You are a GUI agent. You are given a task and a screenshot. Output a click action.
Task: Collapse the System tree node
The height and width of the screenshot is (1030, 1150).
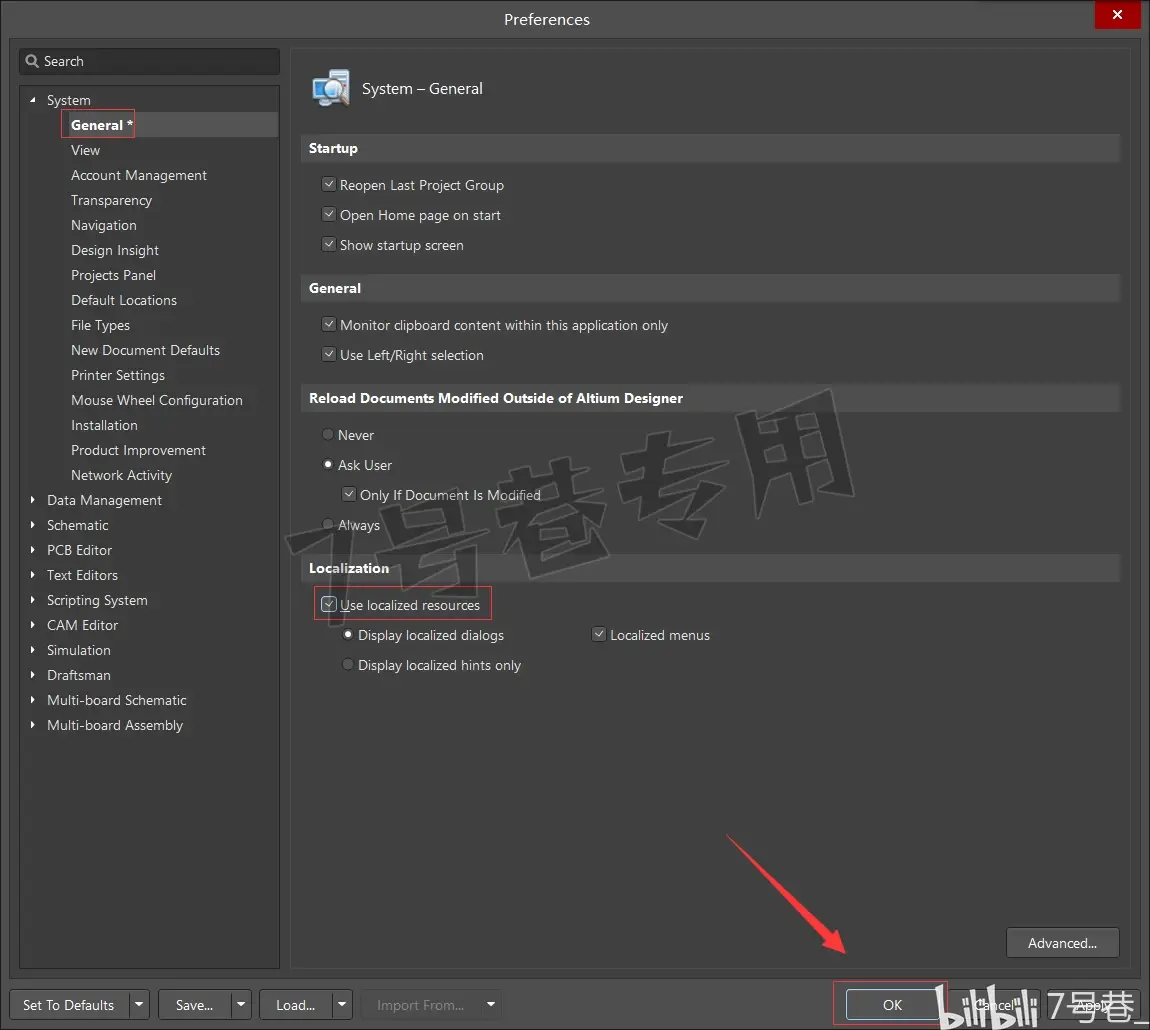coord(32,100)
